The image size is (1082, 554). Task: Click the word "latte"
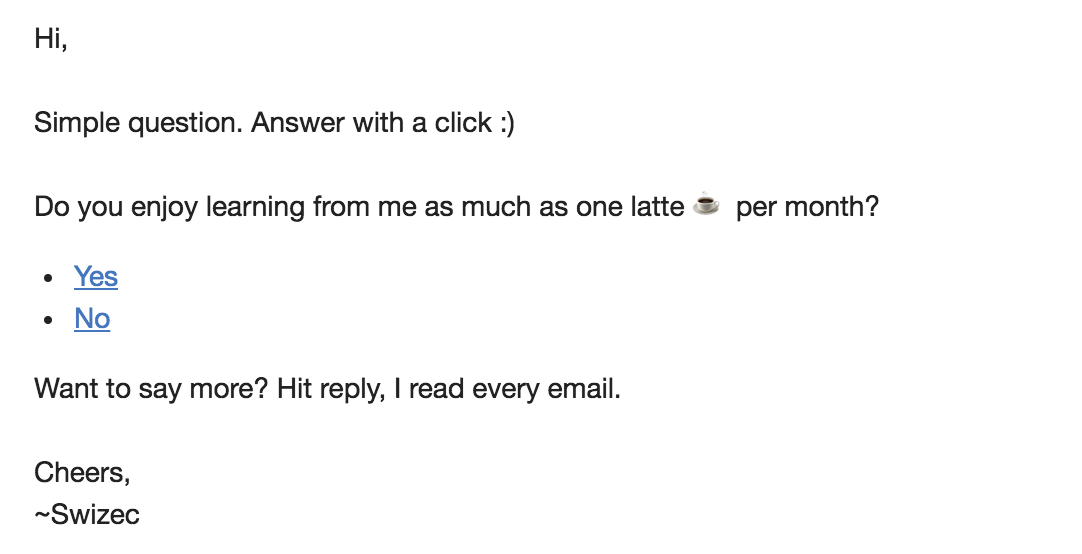click(x=657, y=206)
